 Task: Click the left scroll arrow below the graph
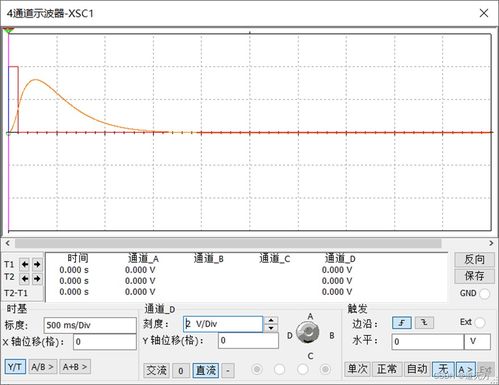coord(8,243)
